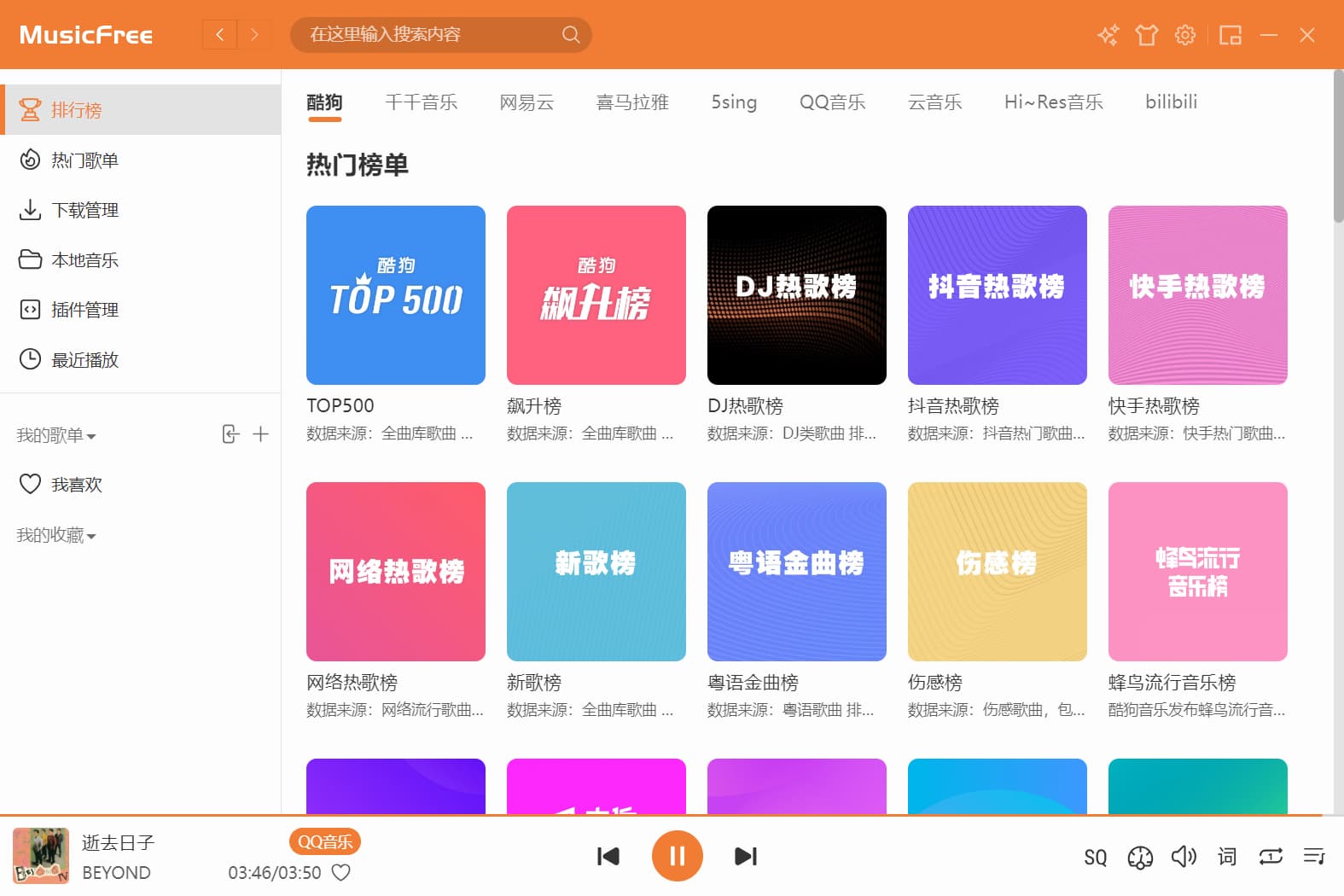The width and height of the screenshot is (1344, 896).
Task: Click the search magnifier icon
Action: pyautogui.click(x=571, y=35)
